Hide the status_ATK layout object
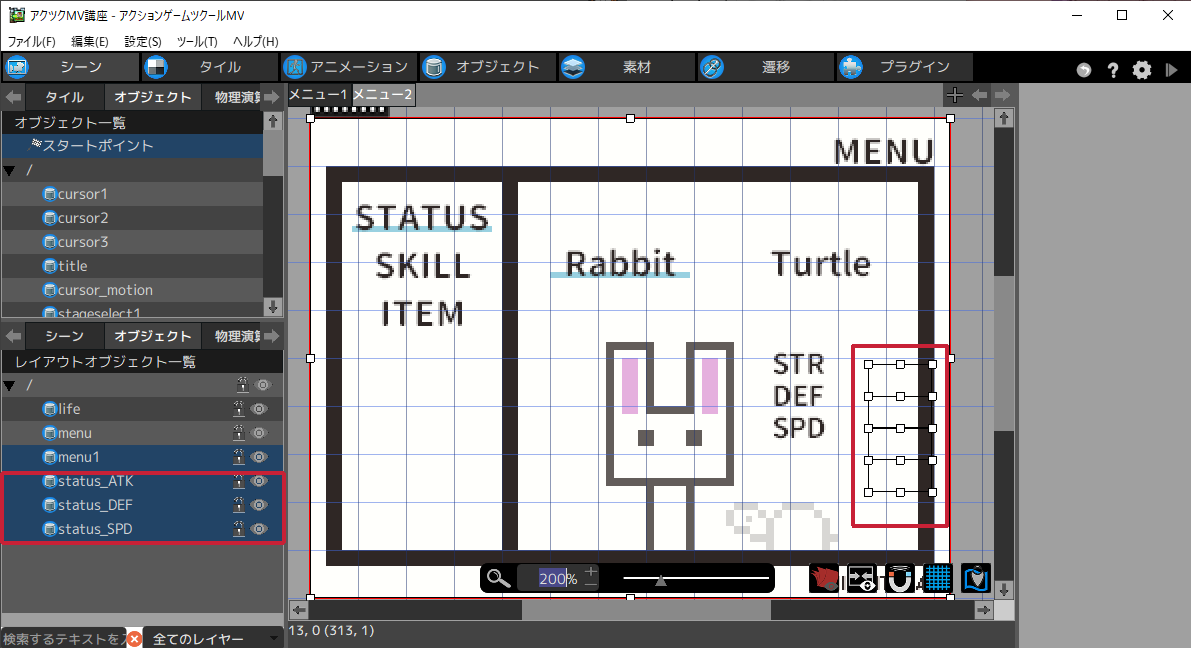Screen dimensions: 1191x648 (263, 481)
